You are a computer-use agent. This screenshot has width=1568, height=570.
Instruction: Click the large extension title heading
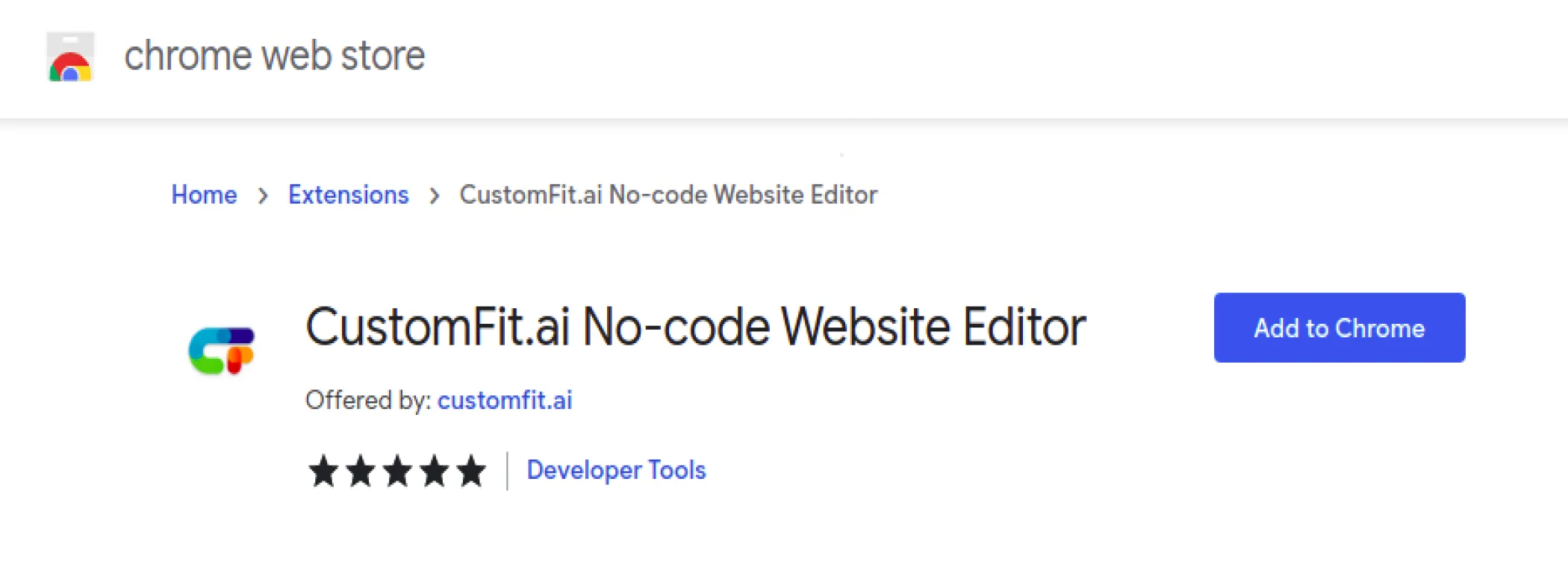coord(695,327)
